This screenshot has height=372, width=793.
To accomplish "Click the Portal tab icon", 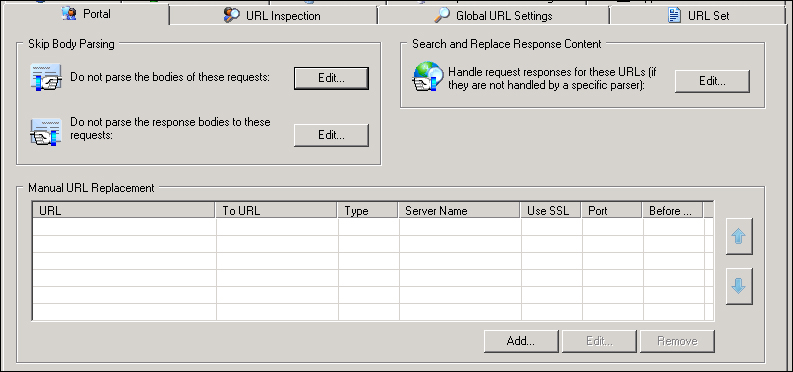I will pos(69,14).
